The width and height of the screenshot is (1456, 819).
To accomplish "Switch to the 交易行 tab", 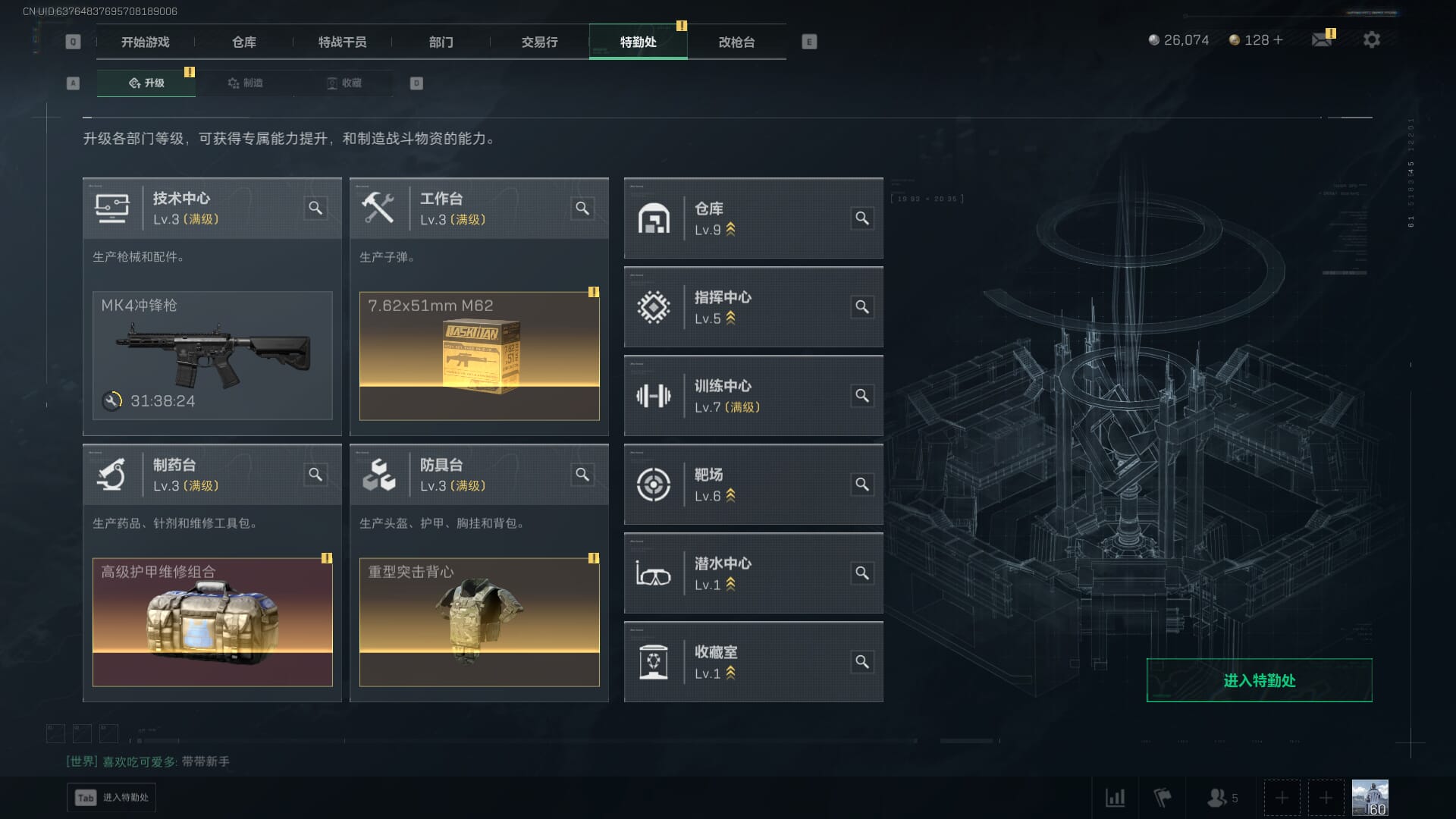I will (539, 42).
